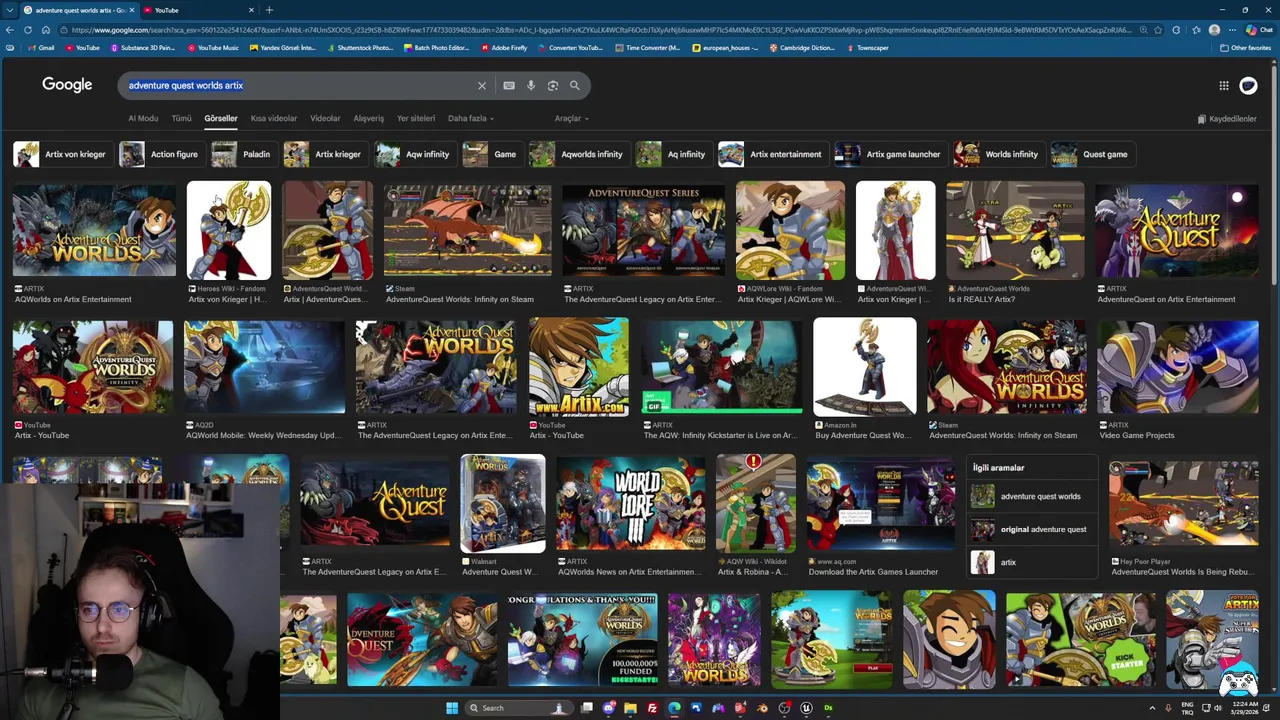Click the related search 'original adventure quest'

(x=1032, y=529)
